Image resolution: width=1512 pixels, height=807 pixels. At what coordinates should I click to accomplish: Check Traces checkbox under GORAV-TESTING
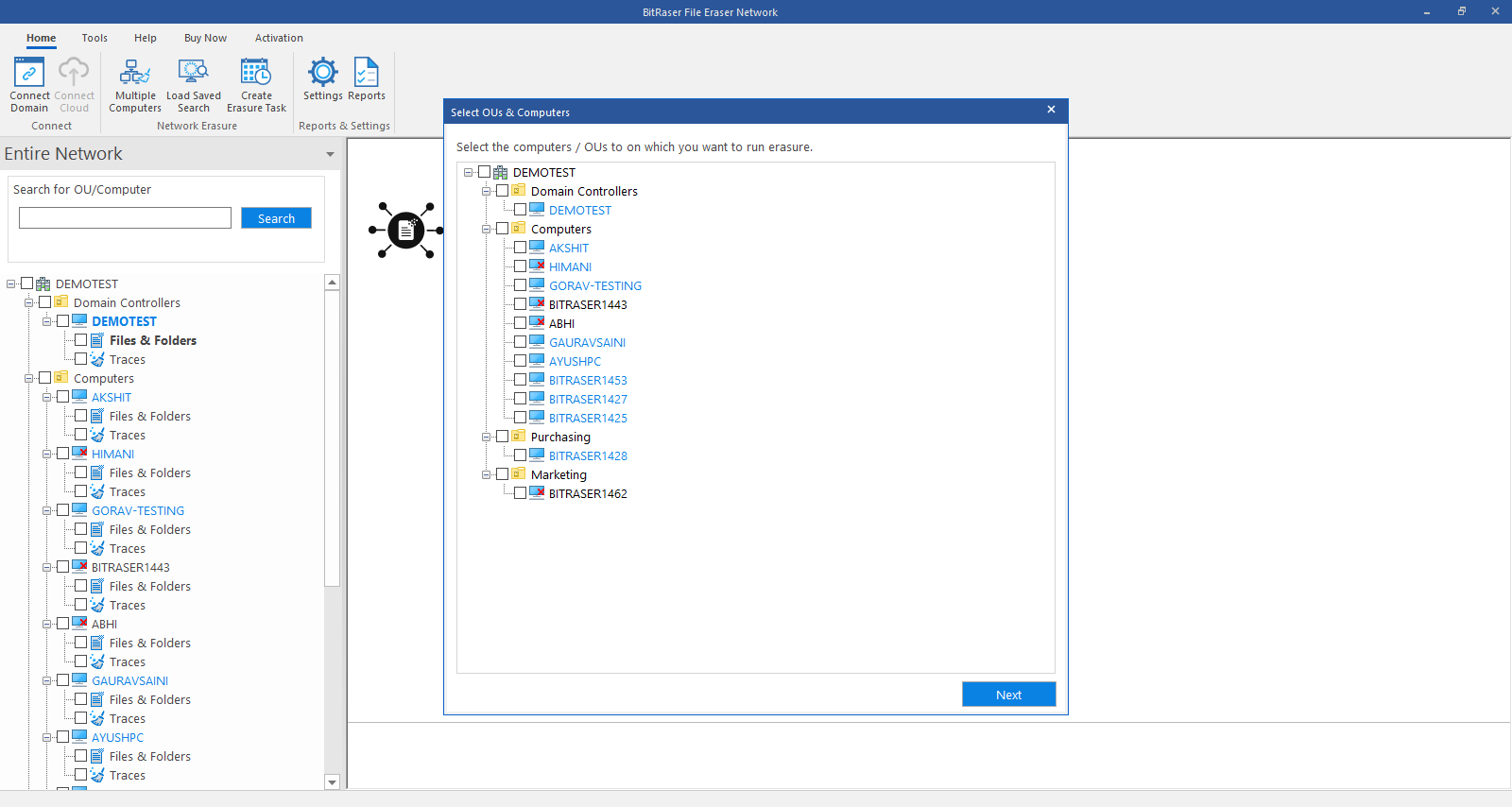(x=80, y=548)
